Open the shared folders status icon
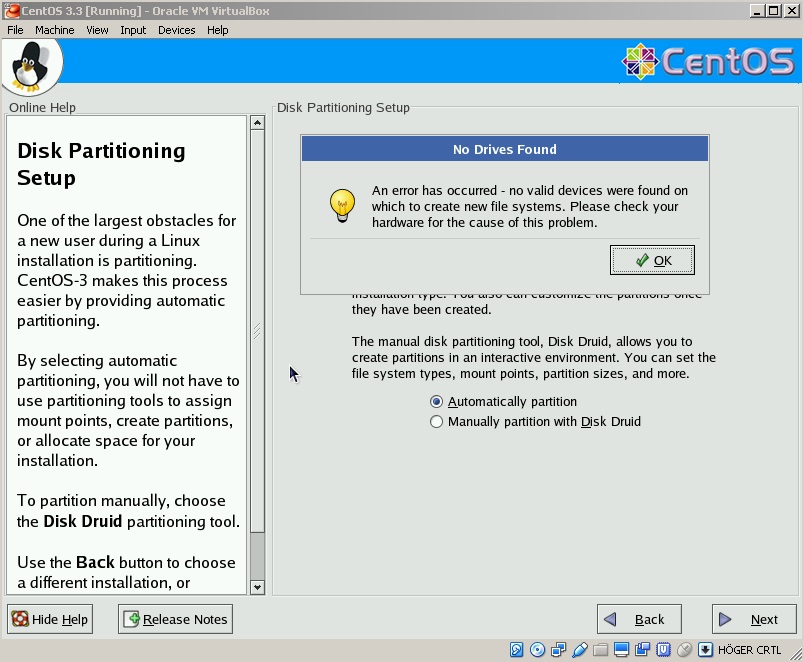This screenshot has width=803, height=662. (600, 650)
